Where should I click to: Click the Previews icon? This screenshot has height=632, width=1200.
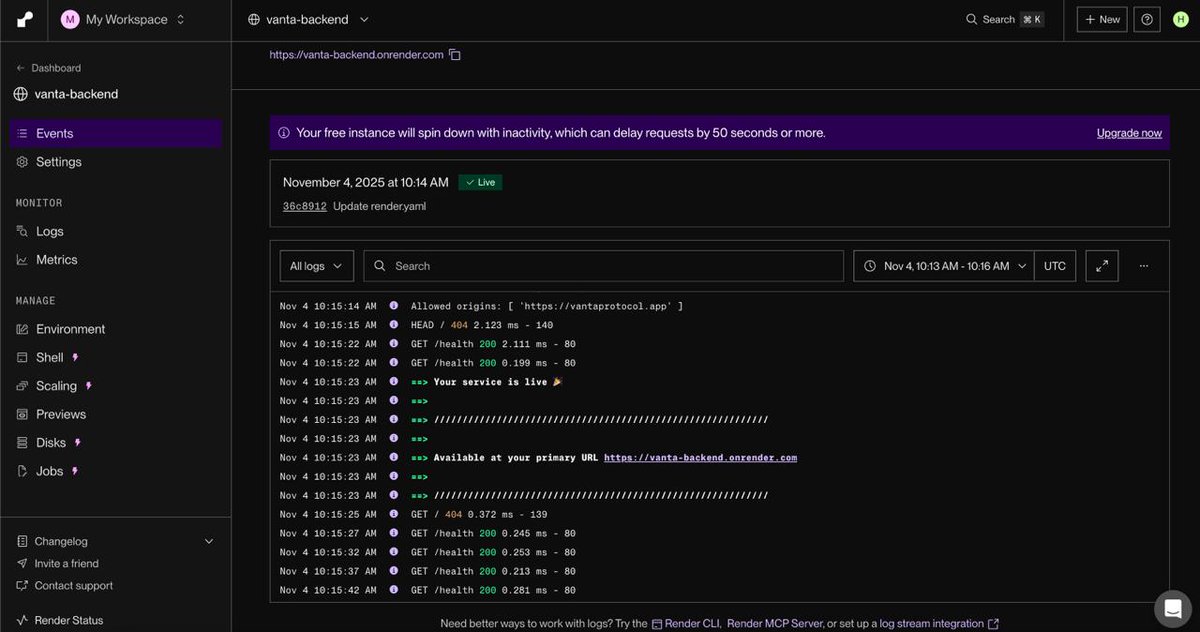22,414
